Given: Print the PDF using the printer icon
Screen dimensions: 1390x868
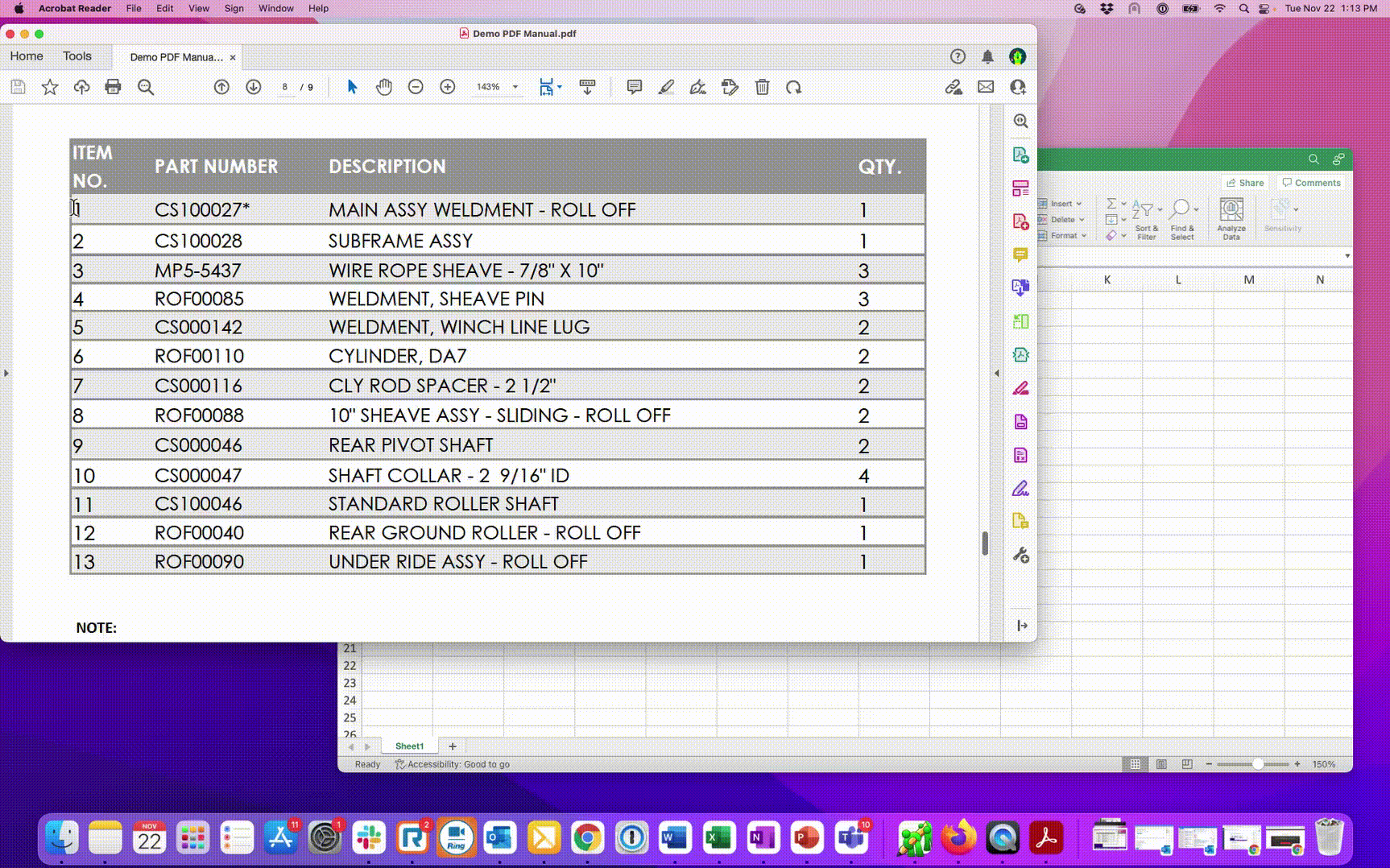Looking at the screenshot, I should pos(113,87).
